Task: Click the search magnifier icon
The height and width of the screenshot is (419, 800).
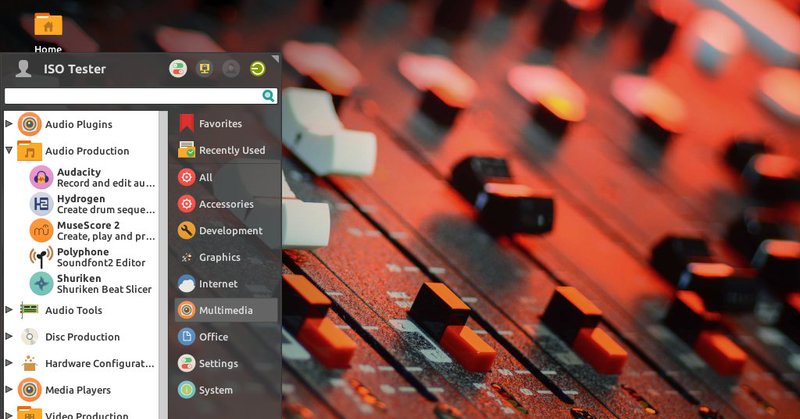Action: [268, 95]
